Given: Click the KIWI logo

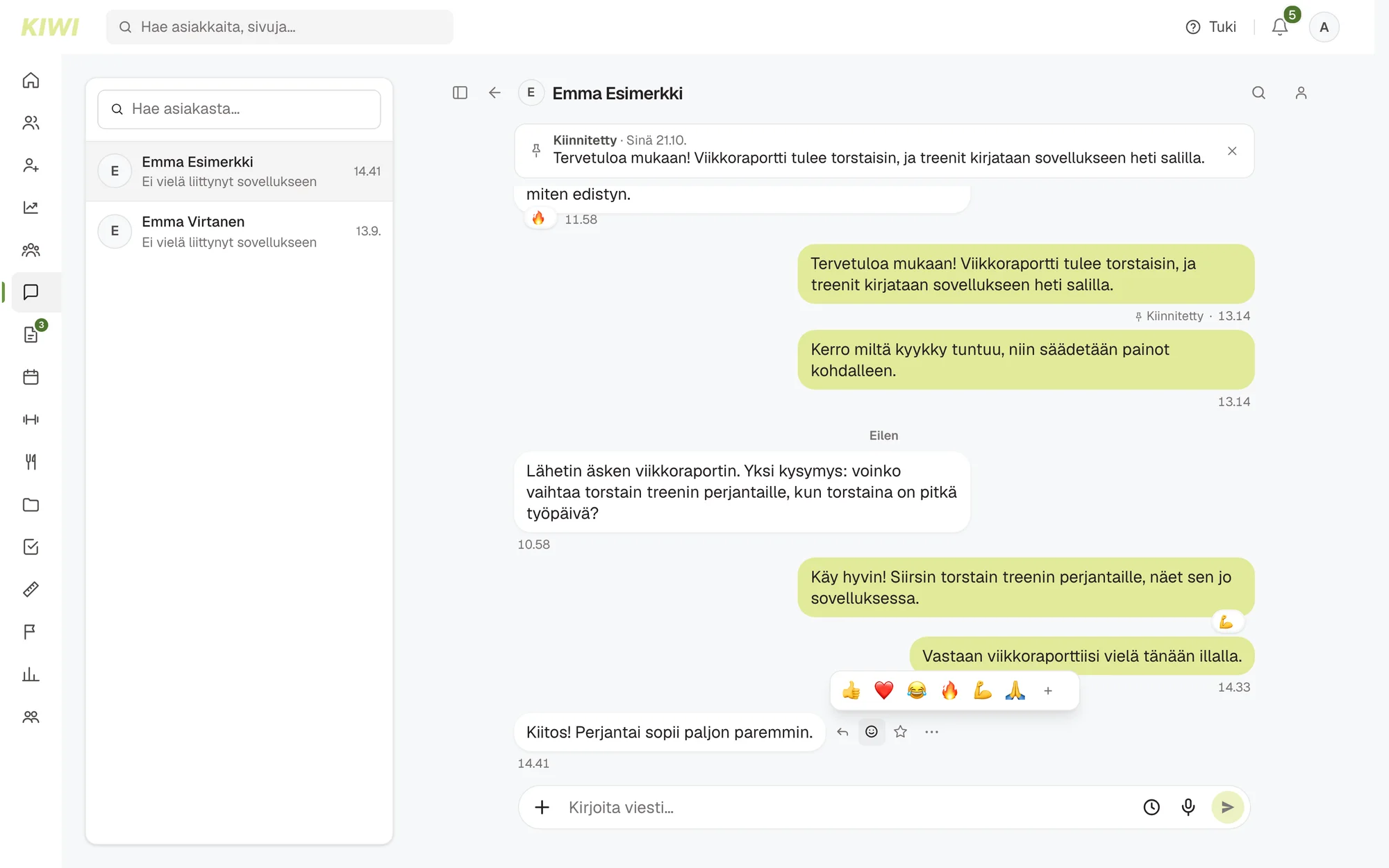Looking at the screenshot, I should (x=50, y=27).
